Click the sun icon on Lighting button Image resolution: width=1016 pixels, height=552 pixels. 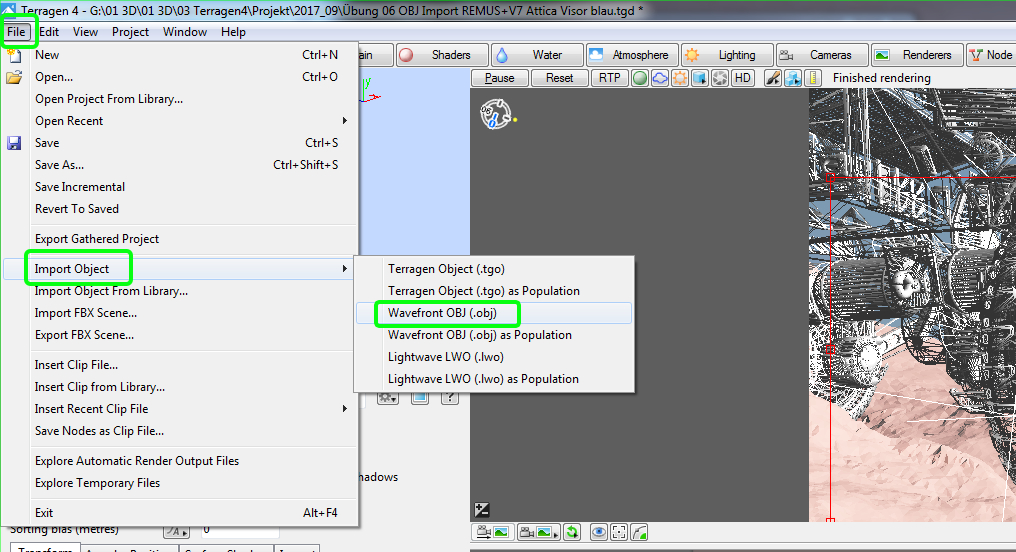(x=692, y=56)
